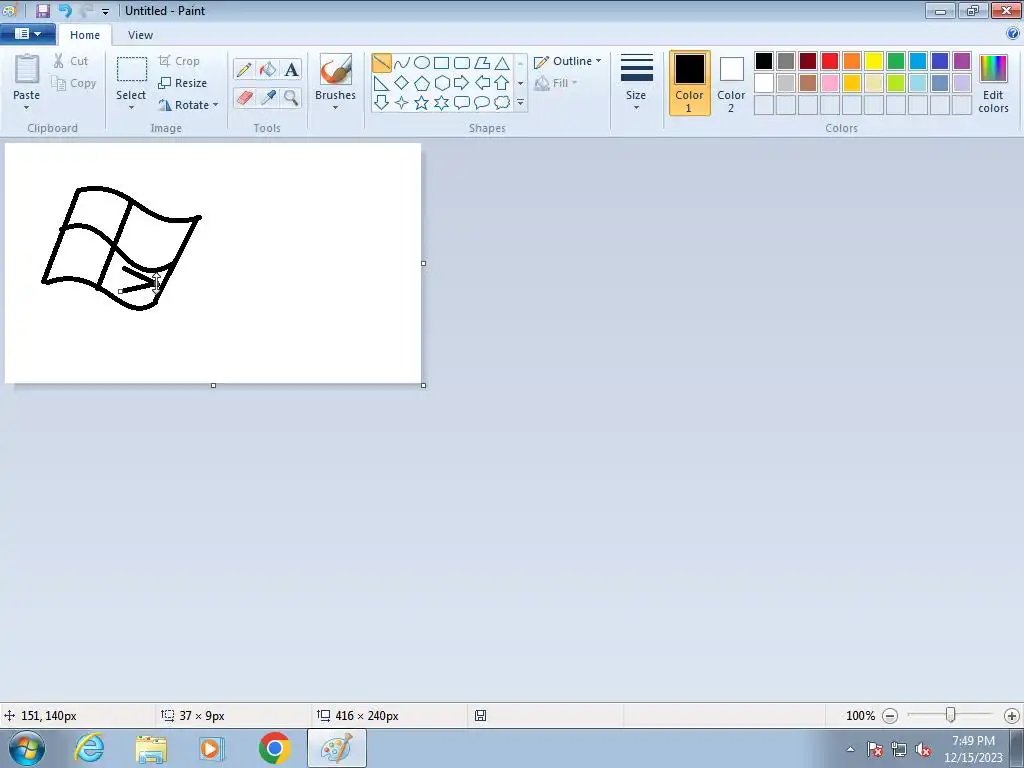Open the Paint Help icon
Viewport: 1024px width, 768px height.
click(1013, 34)
